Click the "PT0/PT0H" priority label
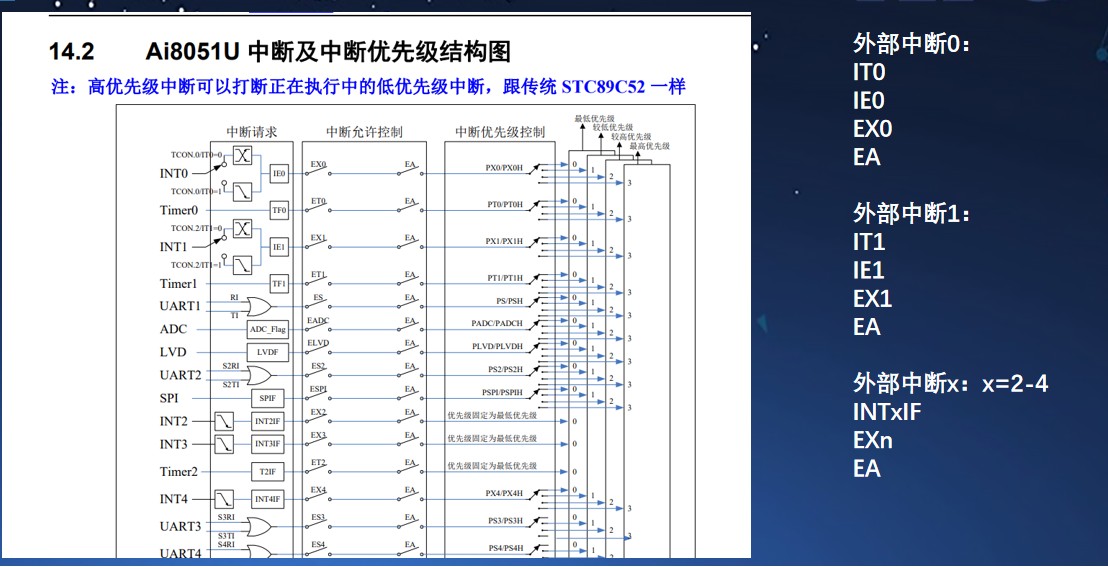1108x569 pixels. coord(505,205)
